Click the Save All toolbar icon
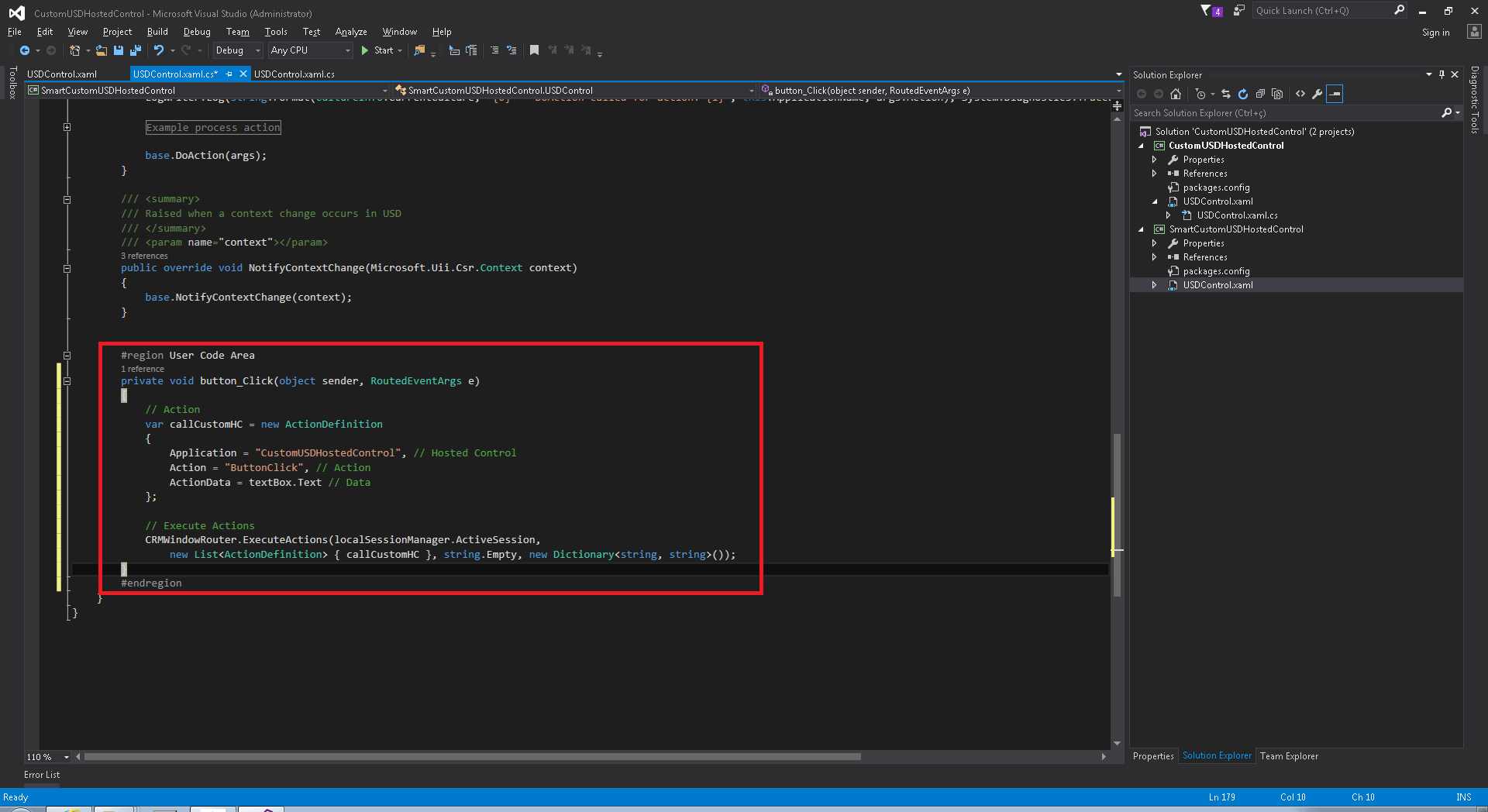 pos(136,50)
